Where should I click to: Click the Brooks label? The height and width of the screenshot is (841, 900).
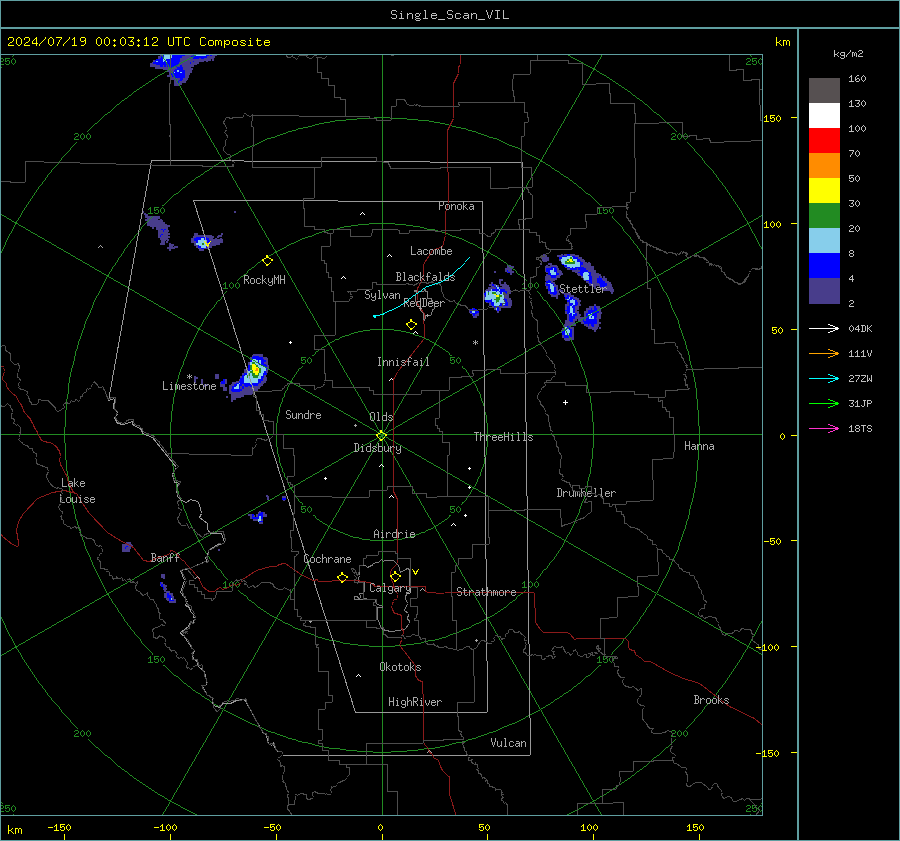711,700
